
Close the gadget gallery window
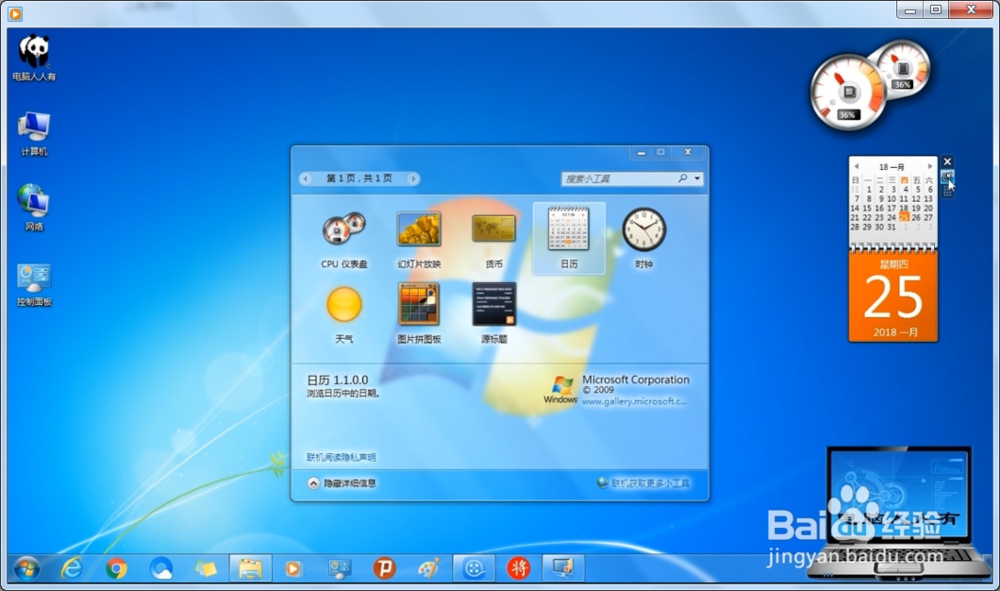click(688, 152)
